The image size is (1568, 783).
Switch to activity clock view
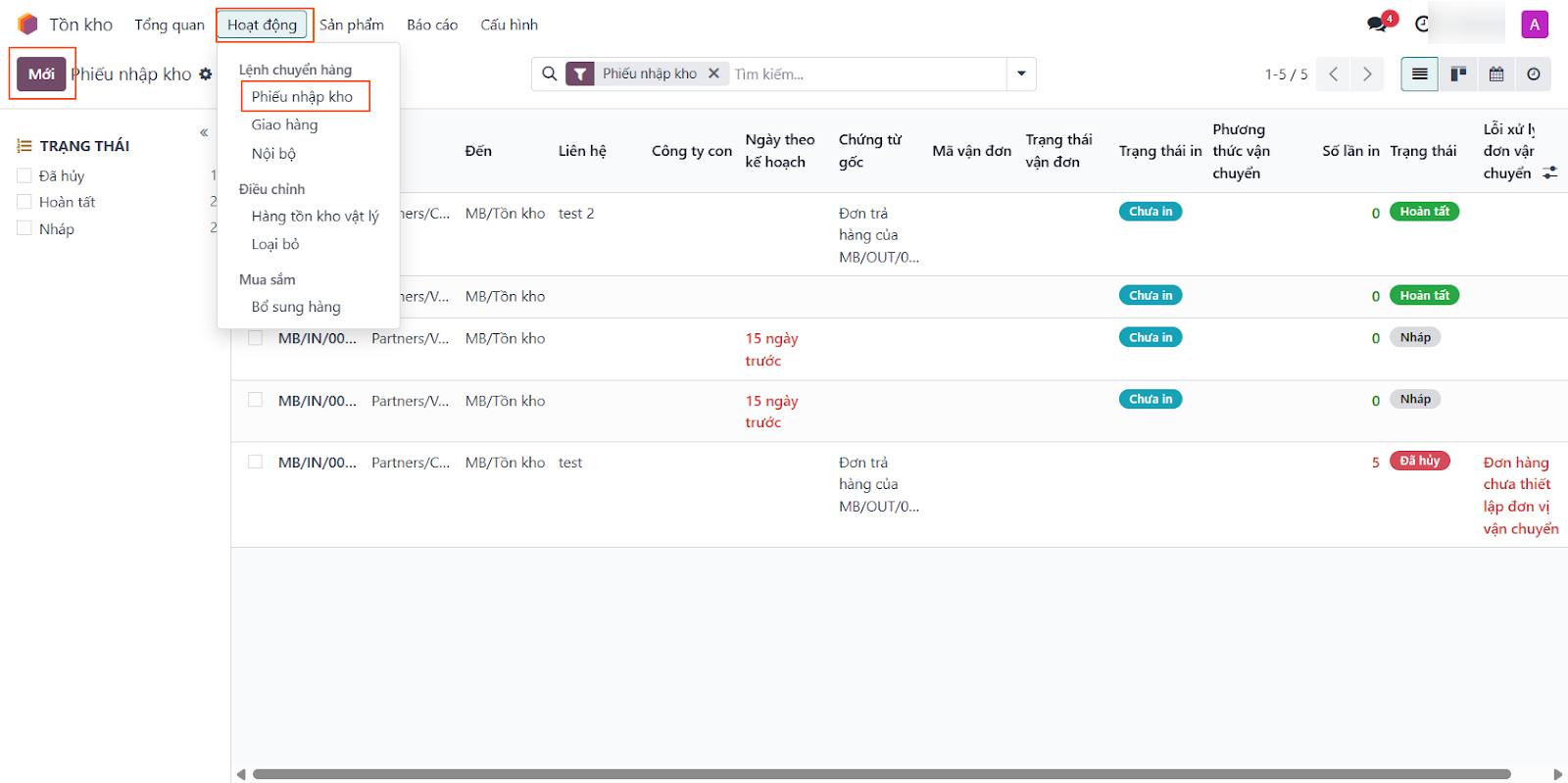[1534, 74]
